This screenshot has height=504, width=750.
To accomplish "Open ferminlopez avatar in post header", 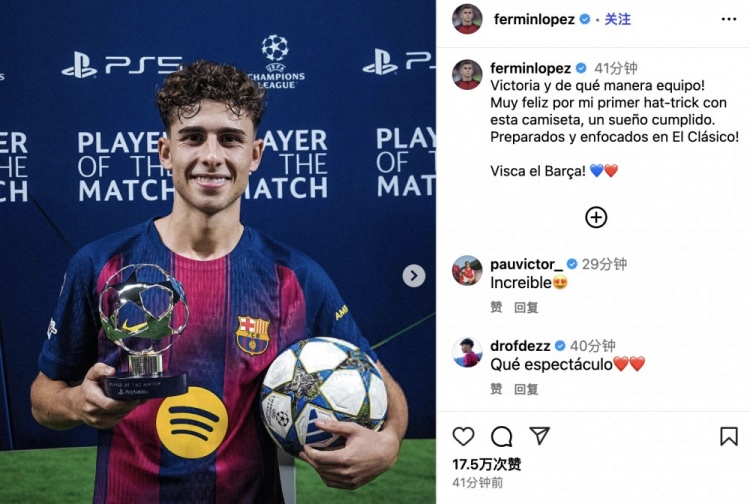I will pyautogui.click(x=467, y=19).
